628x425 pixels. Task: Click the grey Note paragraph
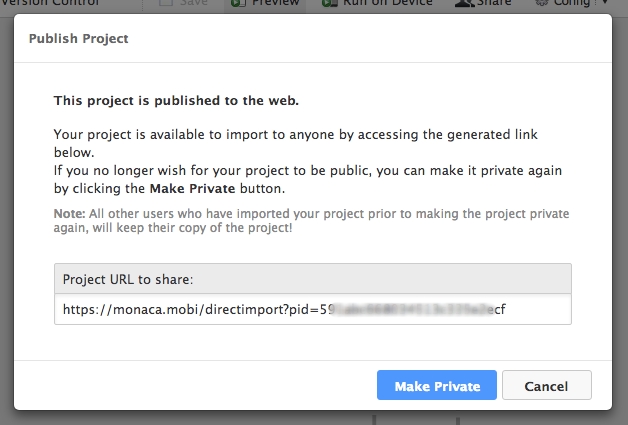pyautogui.click(x=311, y=220)
